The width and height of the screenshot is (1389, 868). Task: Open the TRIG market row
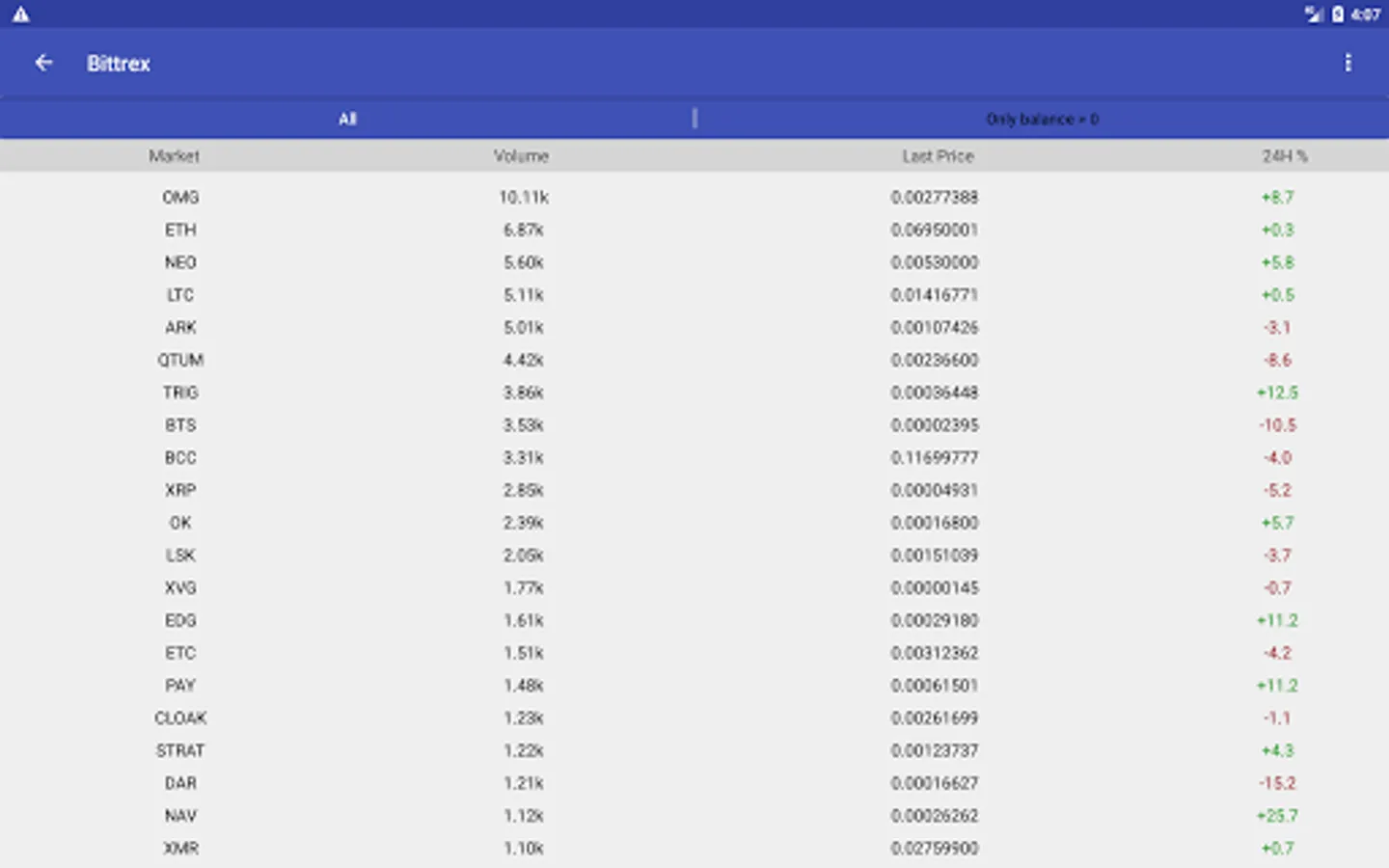click(x=694, y=393)
